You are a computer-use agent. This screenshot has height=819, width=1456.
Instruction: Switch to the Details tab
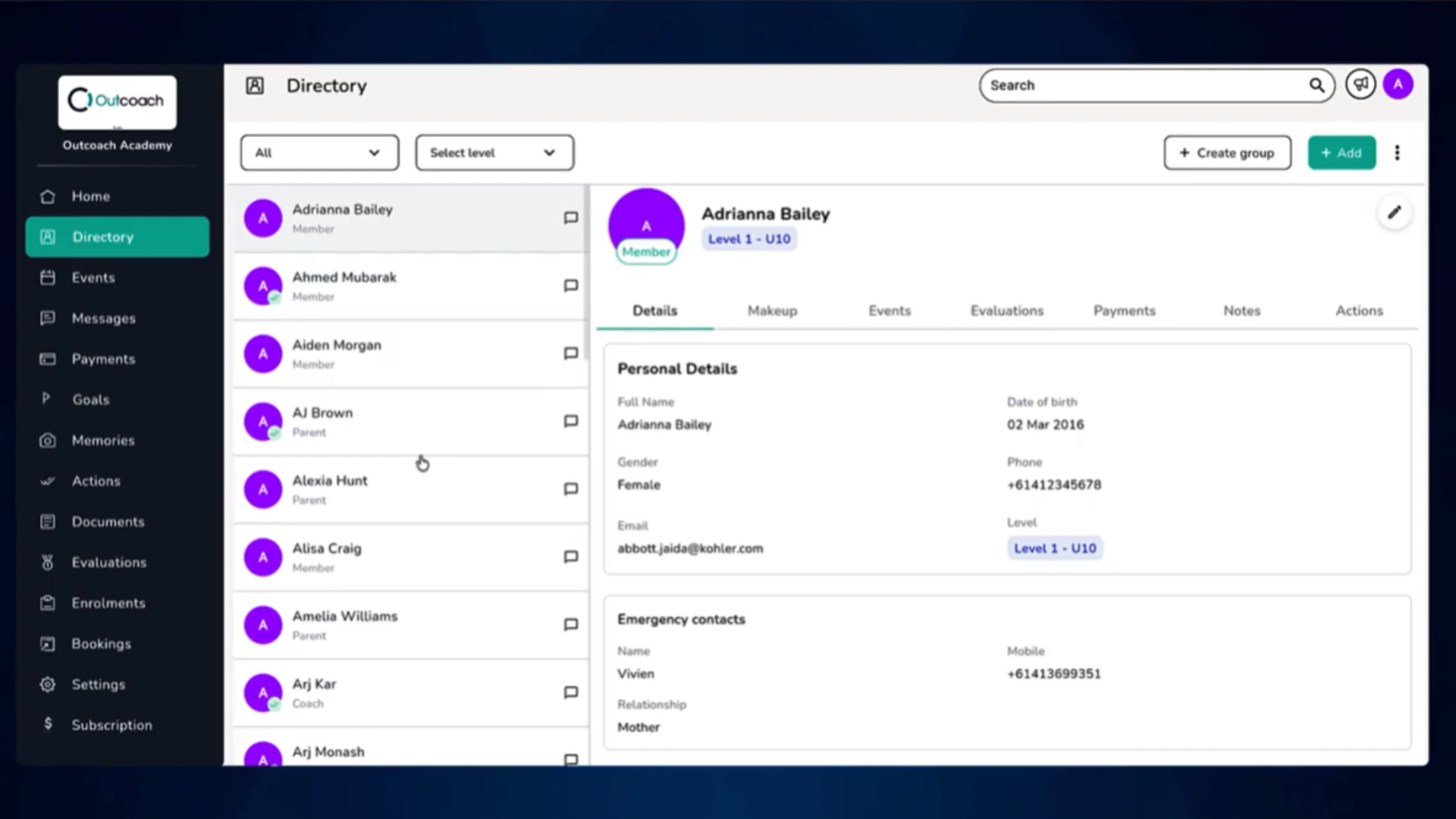655,311
